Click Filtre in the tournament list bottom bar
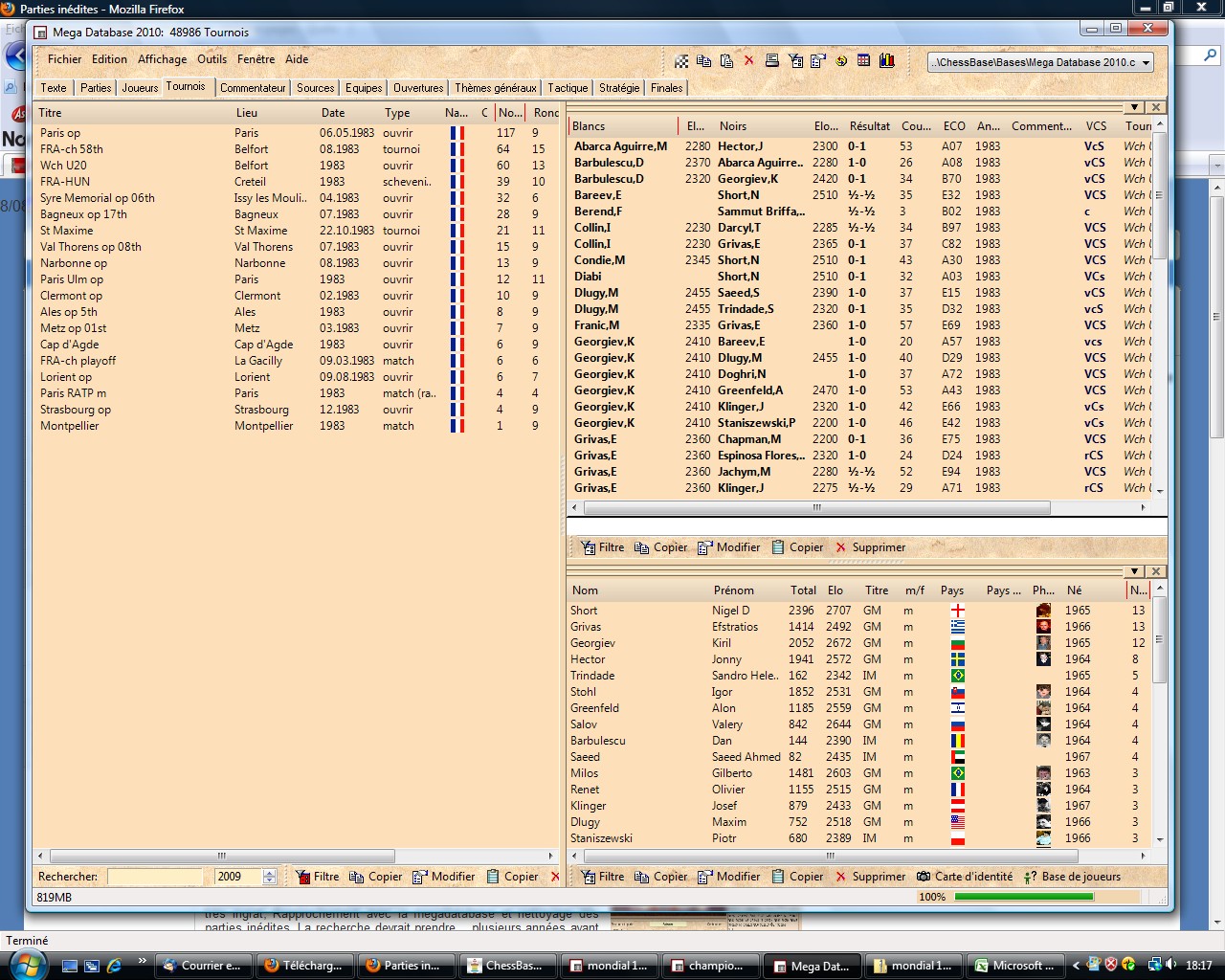This screenshot has width=1225, height=980. click(318, 877)
